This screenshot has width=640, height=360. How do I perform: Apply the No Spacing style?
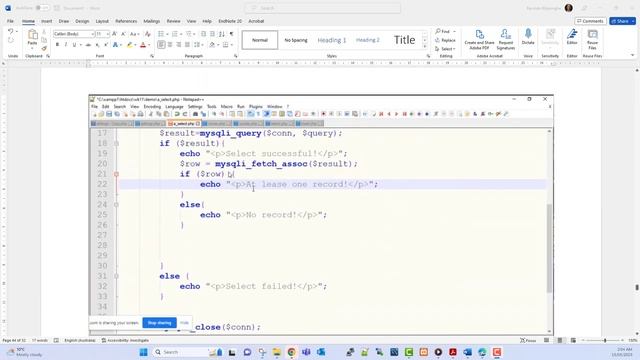pos(296,40)
